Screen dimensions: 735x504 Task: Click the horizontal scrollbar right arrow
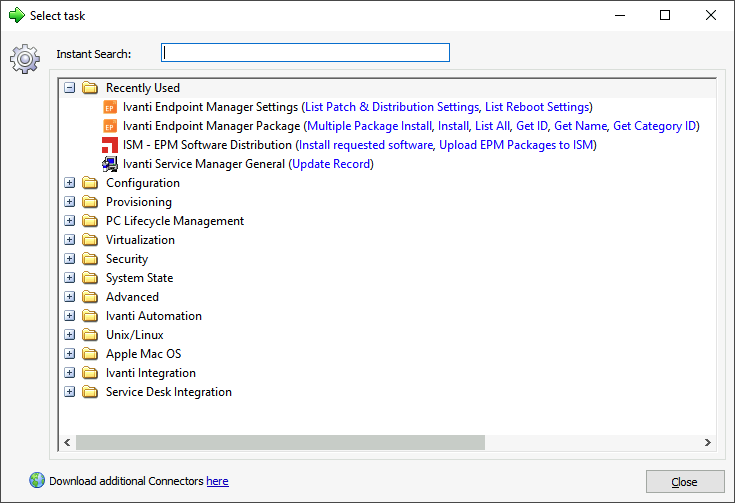708,443
